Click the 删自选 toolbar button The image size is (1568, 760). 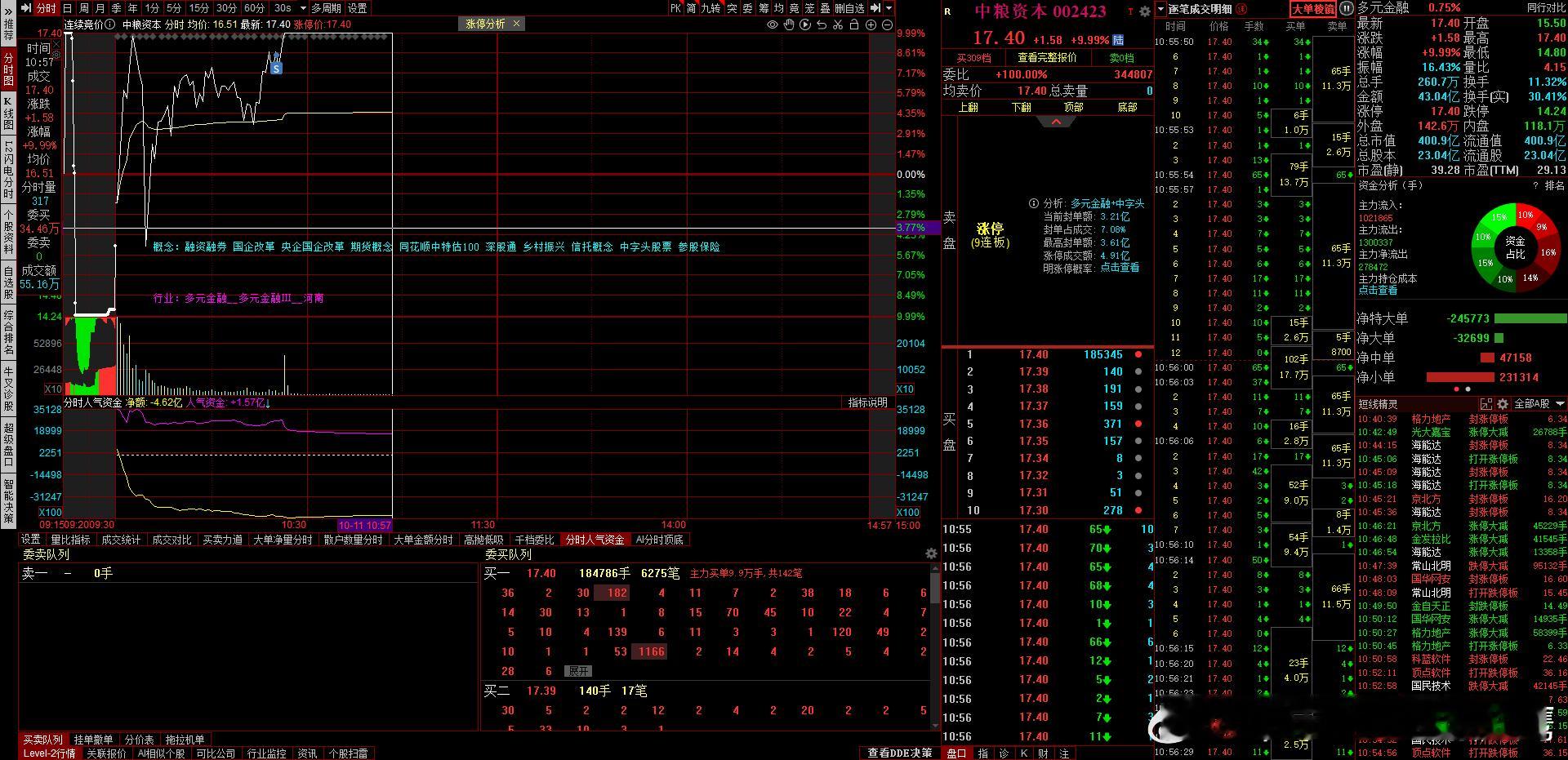tap(849, 8)
